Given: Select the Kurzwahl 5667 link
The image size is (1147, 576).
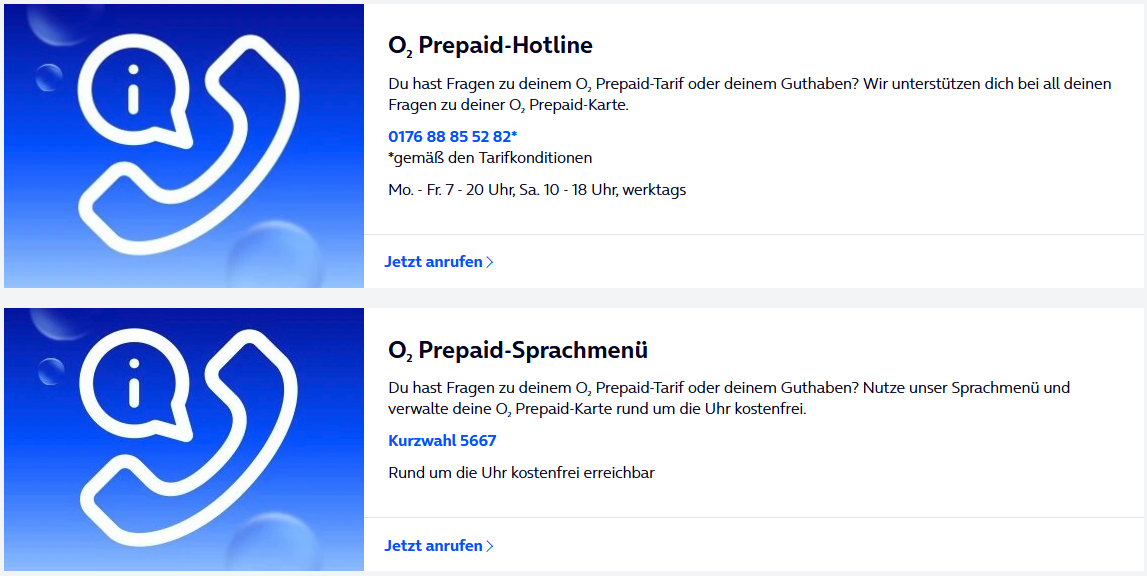Looking at the screenshot, I should [443, 441].
